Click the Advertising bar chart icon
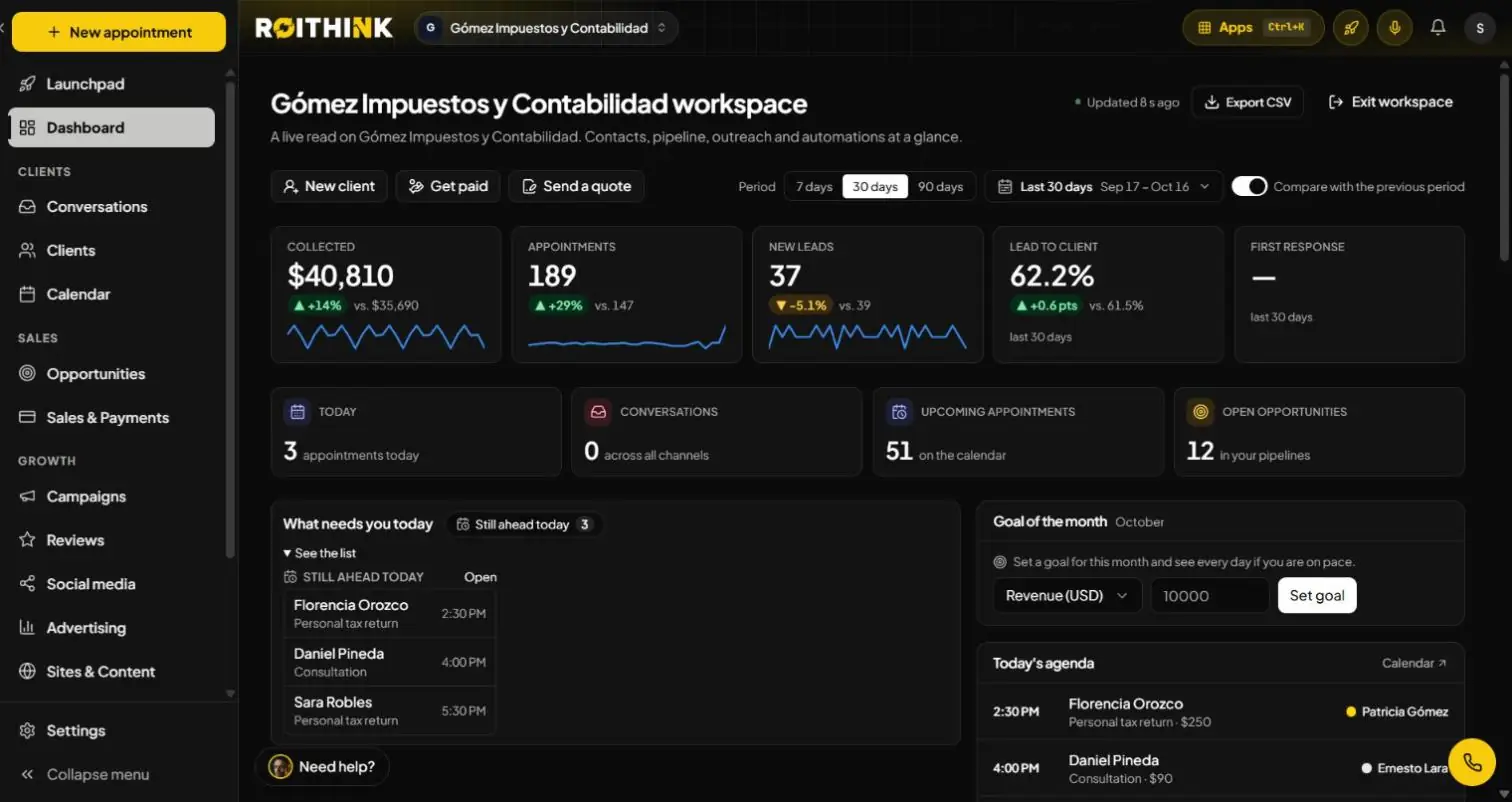This screenshot has width=1512, height=802. click(28, 628)
